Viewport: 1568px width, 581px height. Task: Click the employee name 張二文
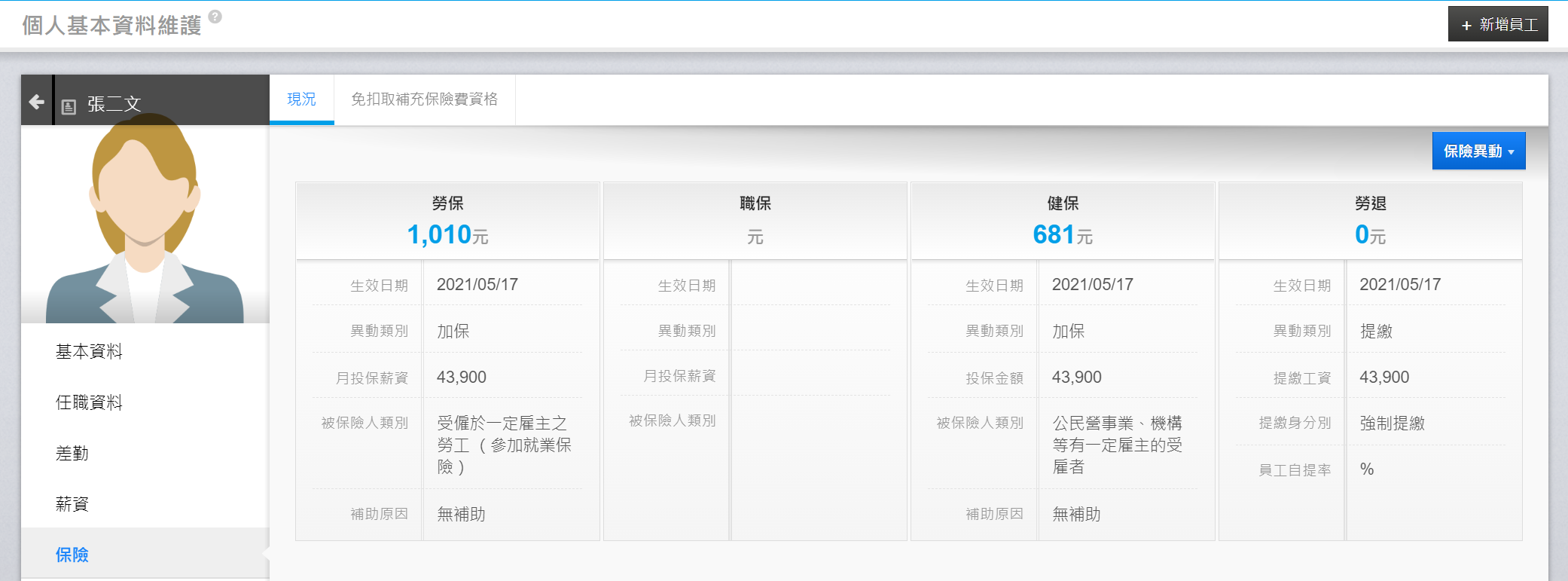coord(114,104)
